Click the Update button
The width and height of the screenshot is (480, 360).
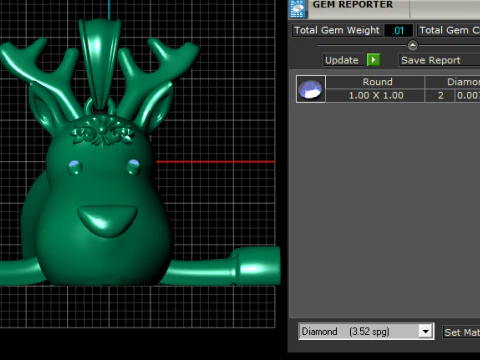coord(343,60)
